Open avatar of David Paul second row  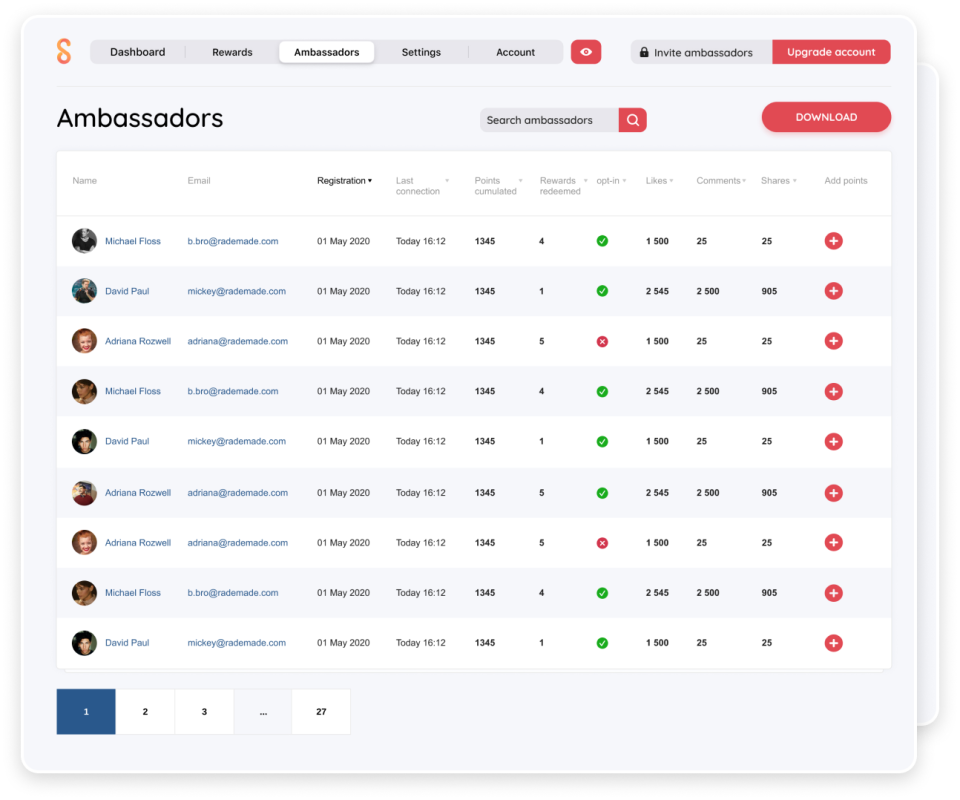pyautogui.click(x=84, y=291)
